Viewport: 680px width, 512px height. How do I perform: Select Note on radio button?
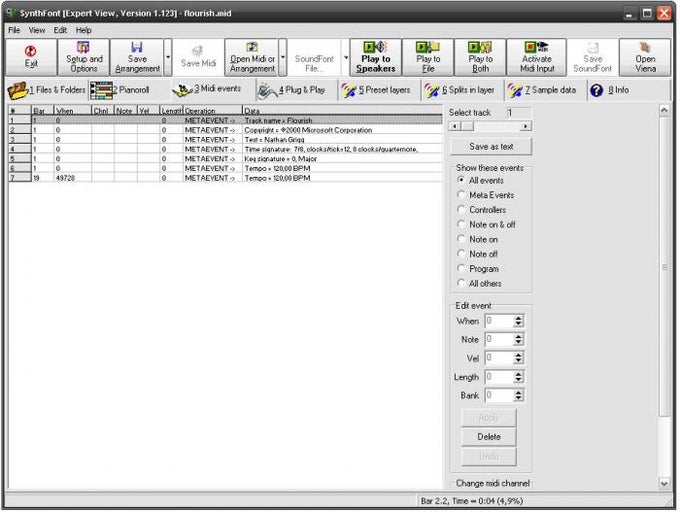(461, 239)
